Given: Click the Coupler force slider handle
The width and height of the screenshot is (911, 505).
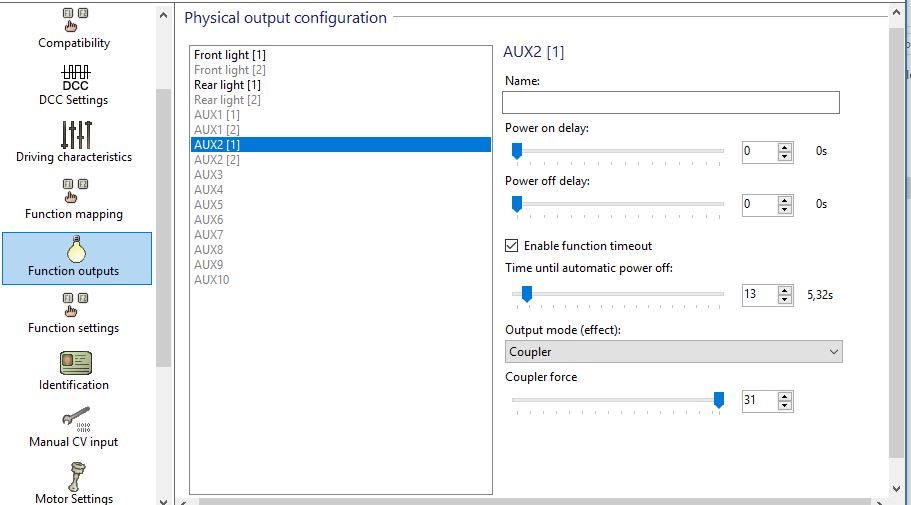Looking at the screenshot, I should tap(719, 400).
